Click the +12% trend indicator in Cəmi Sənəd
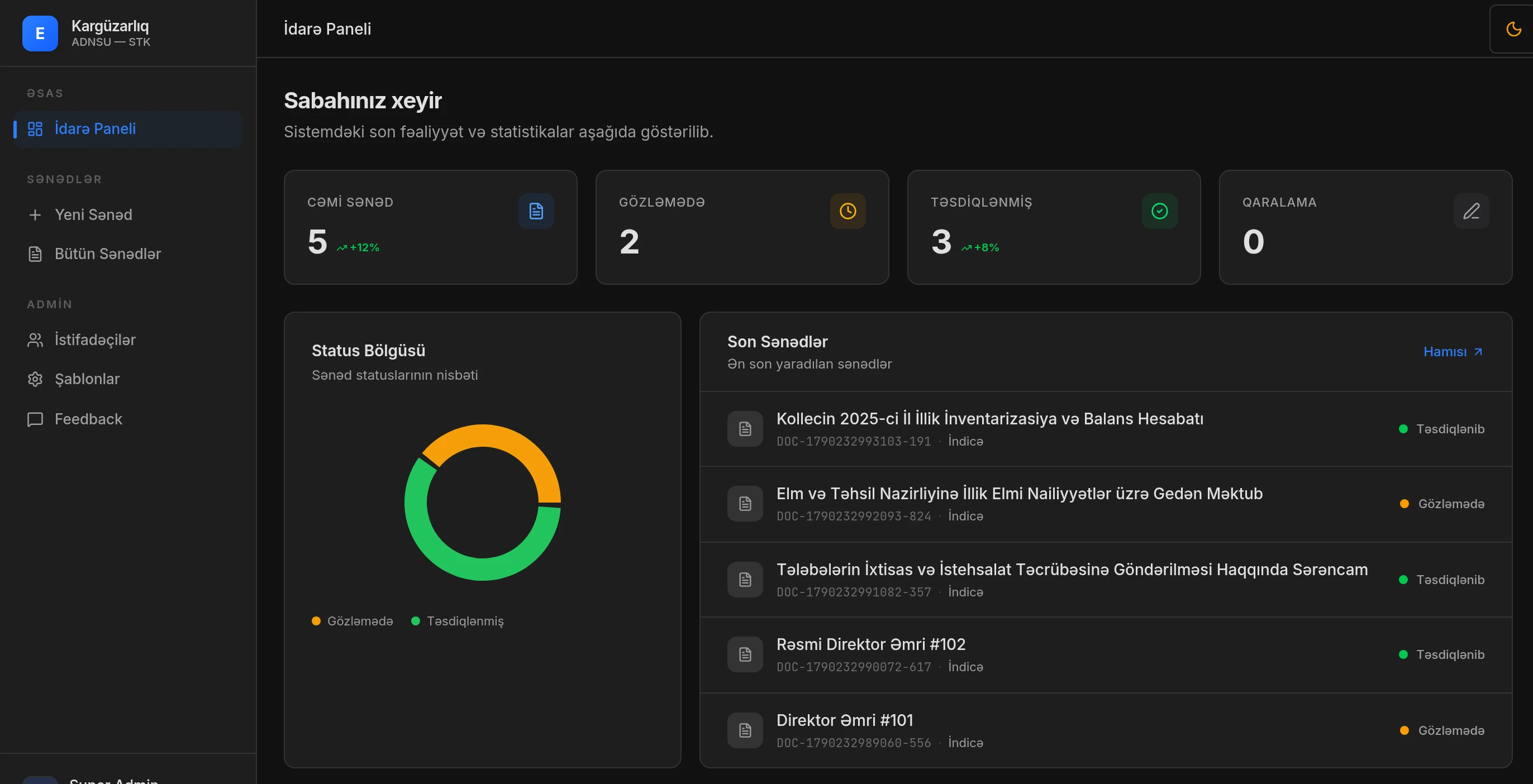Screen dimensions: 1533x784 [358, 247]
